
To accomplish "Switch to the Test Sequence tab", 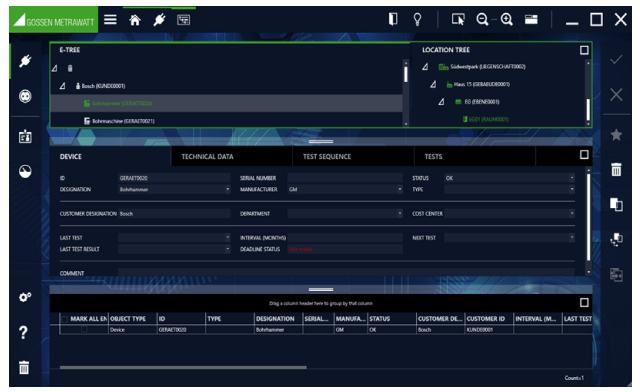I will click(327, 156).
